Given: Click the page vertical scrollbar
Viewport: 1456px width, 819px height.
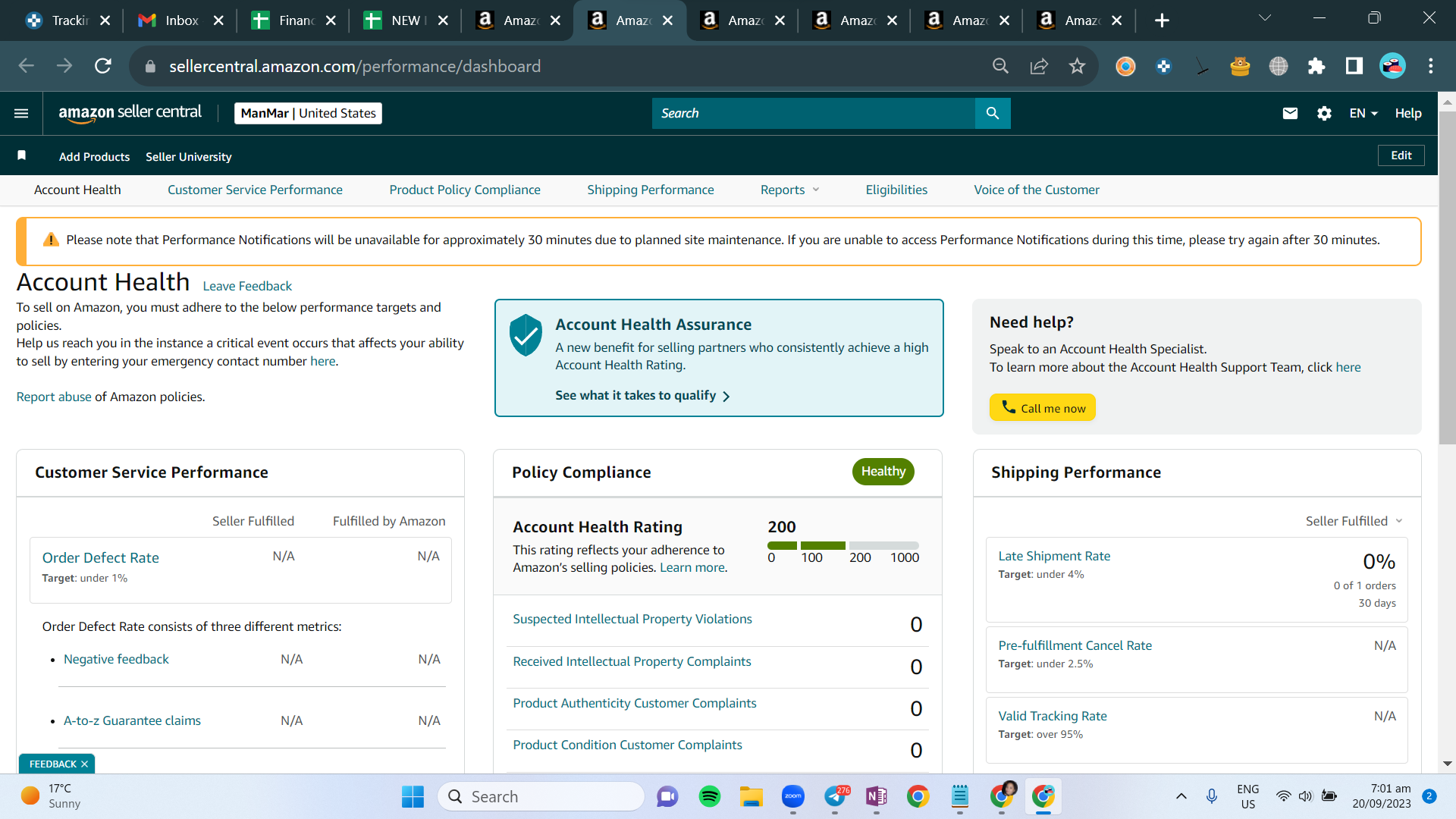Looking at the screenshot, I should click(1447, 277).
